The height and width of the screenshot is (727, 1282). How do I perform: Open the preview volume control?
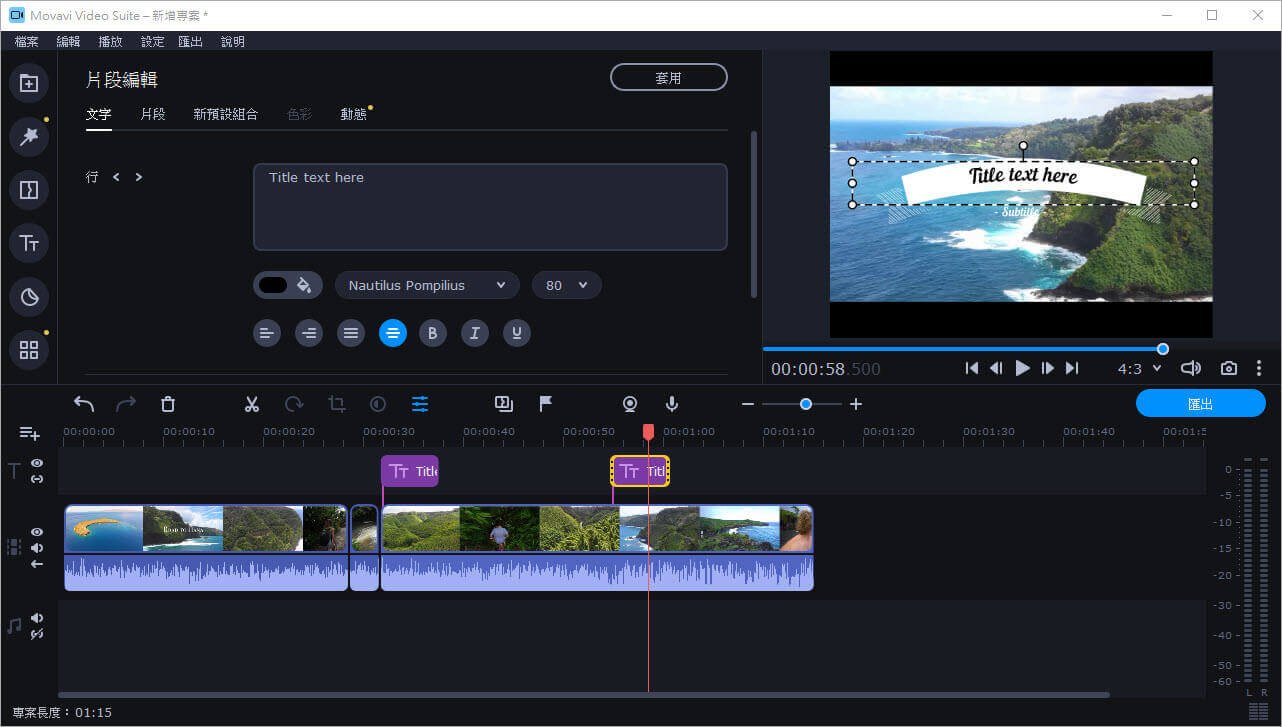[1190, 368]
